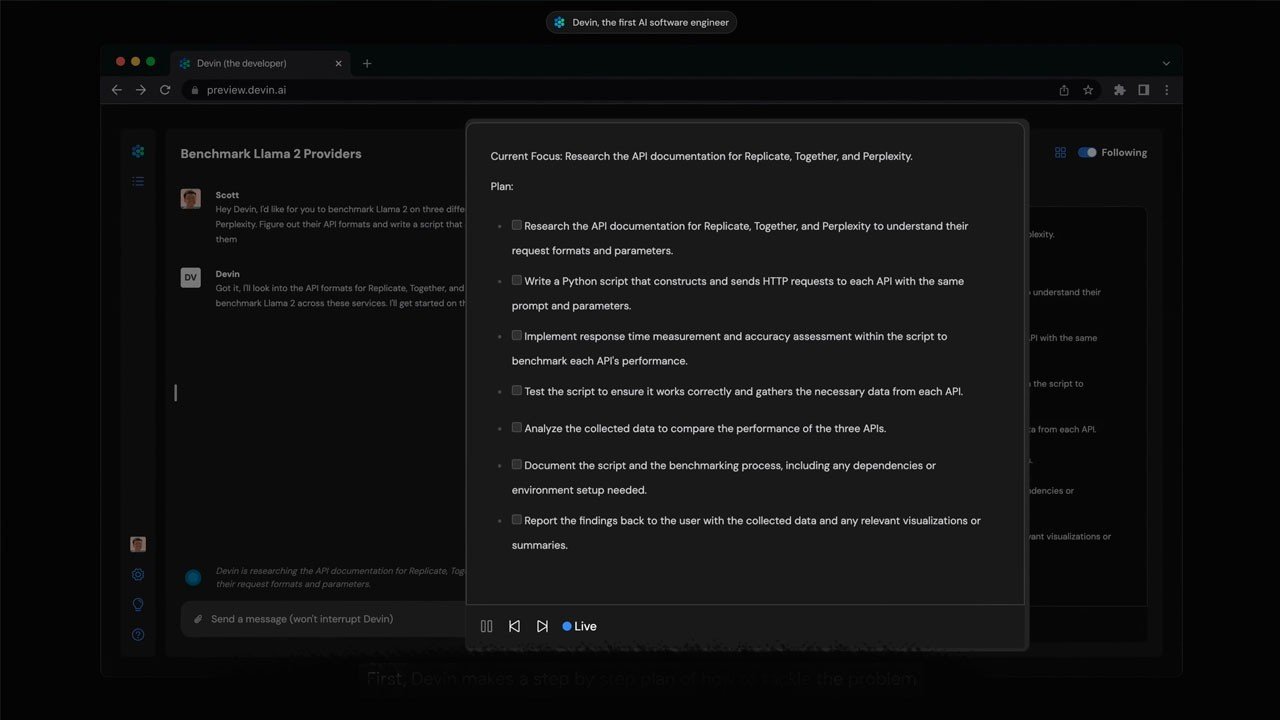
Task: Expand the tab search dropdown arrow
Action: point(1166,63)
